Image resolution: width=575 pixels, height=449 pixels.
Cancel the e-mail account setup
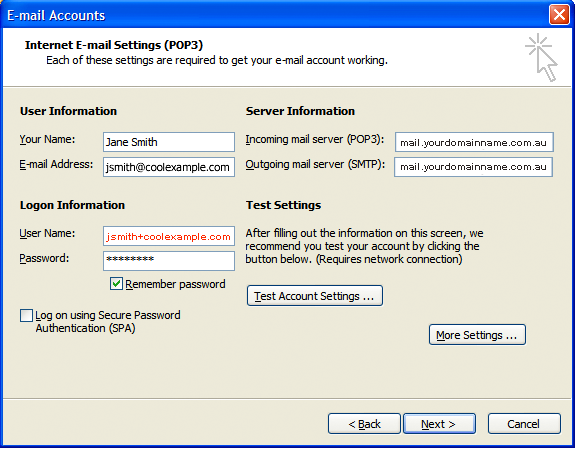(524, 424)
